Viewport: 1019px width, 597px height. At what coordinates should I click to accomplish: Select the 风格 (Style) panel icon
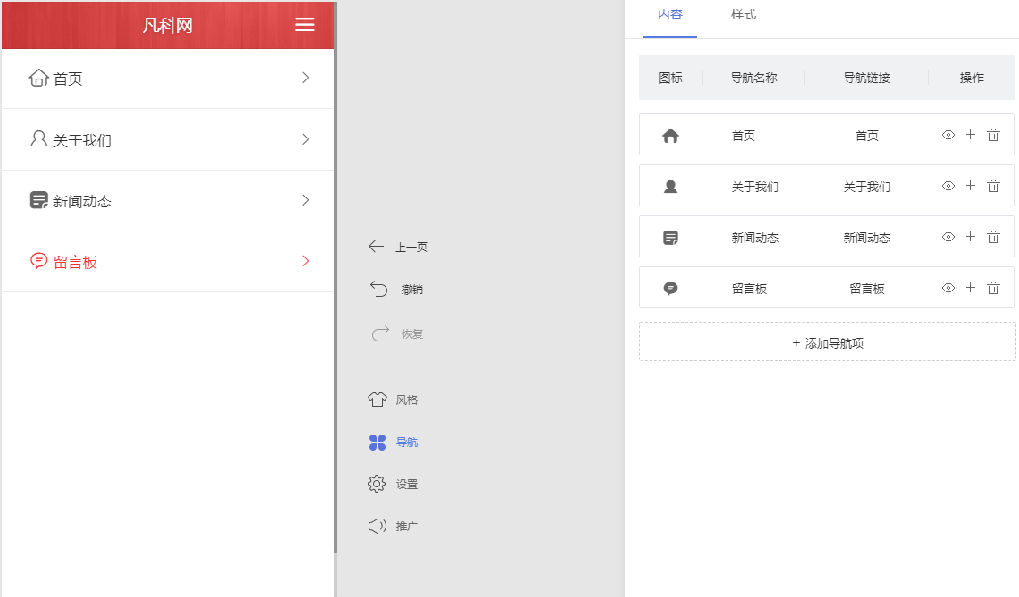click(377, 399)
